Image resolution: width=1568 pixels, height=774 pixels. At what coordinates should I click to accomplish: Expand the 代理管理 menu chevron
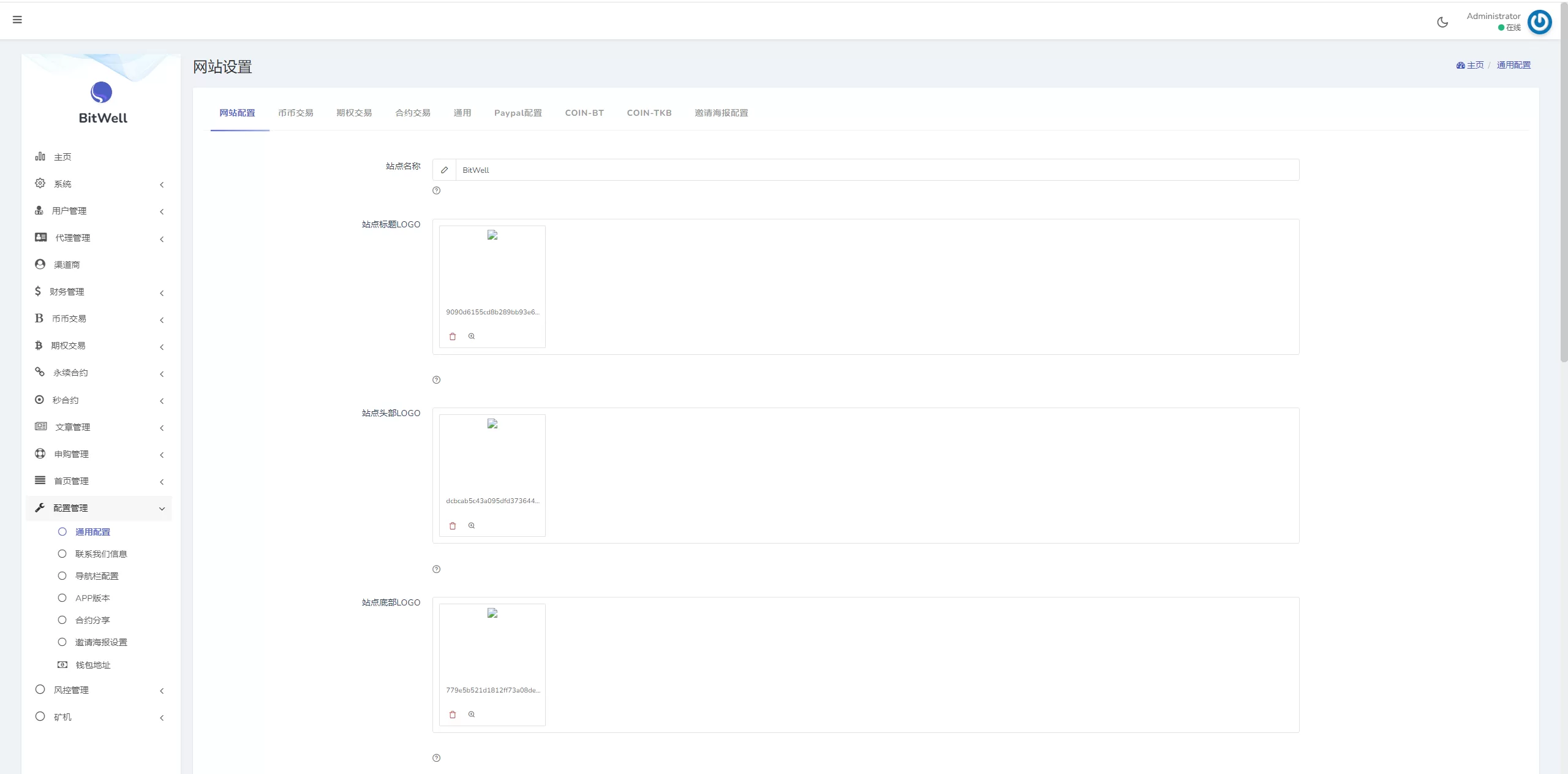click(162, 239)
